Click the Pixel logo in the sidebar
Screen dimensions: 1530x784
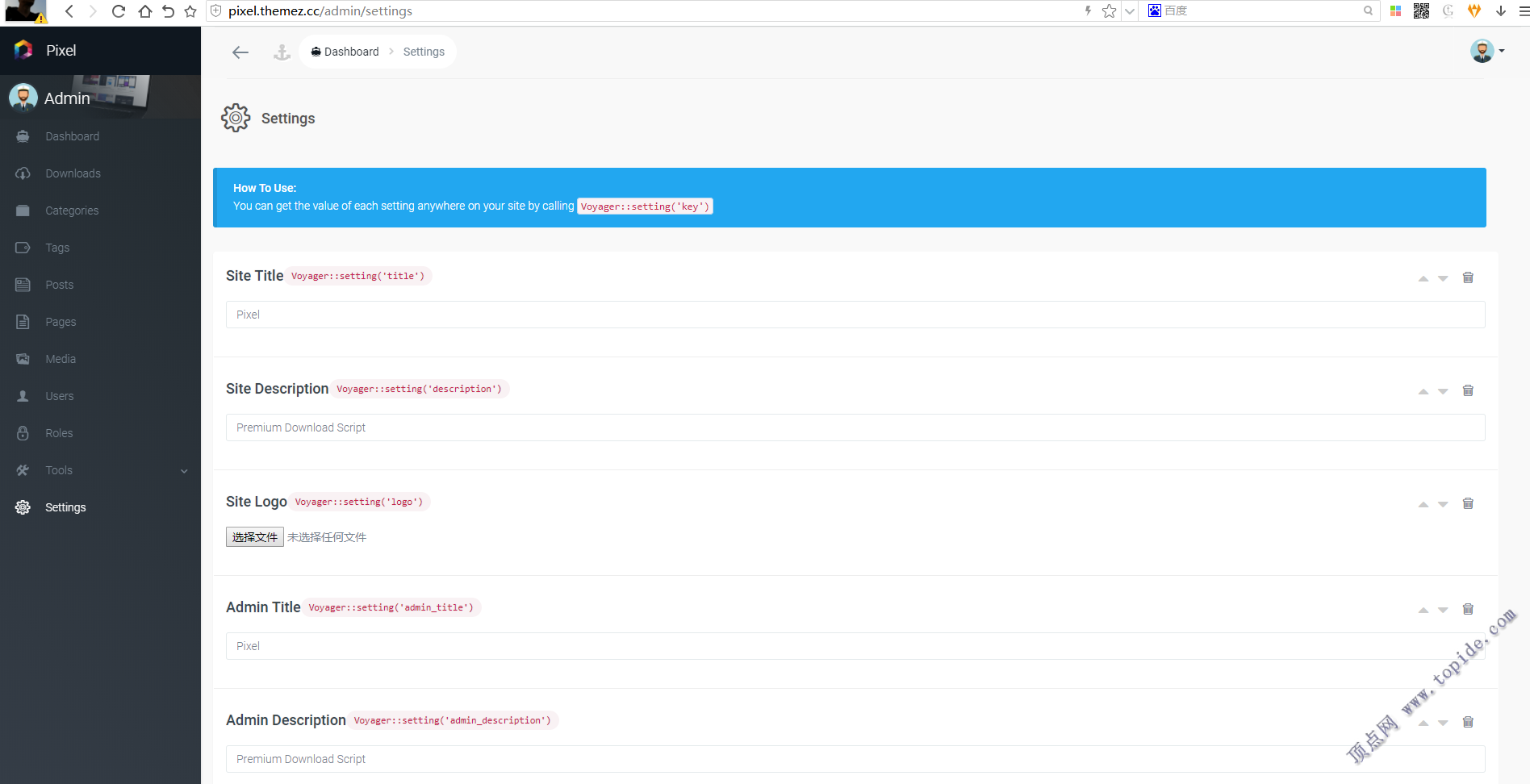(x=23, y=50)
